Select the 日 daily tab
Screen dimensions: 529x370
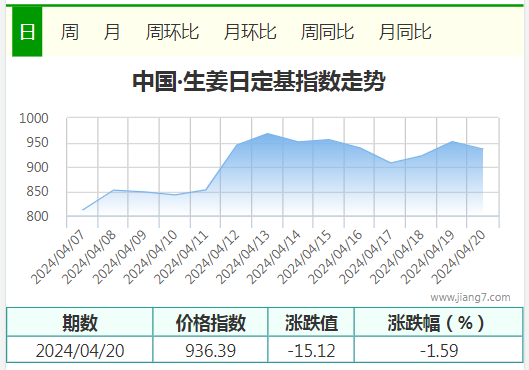tap(27, 32)
